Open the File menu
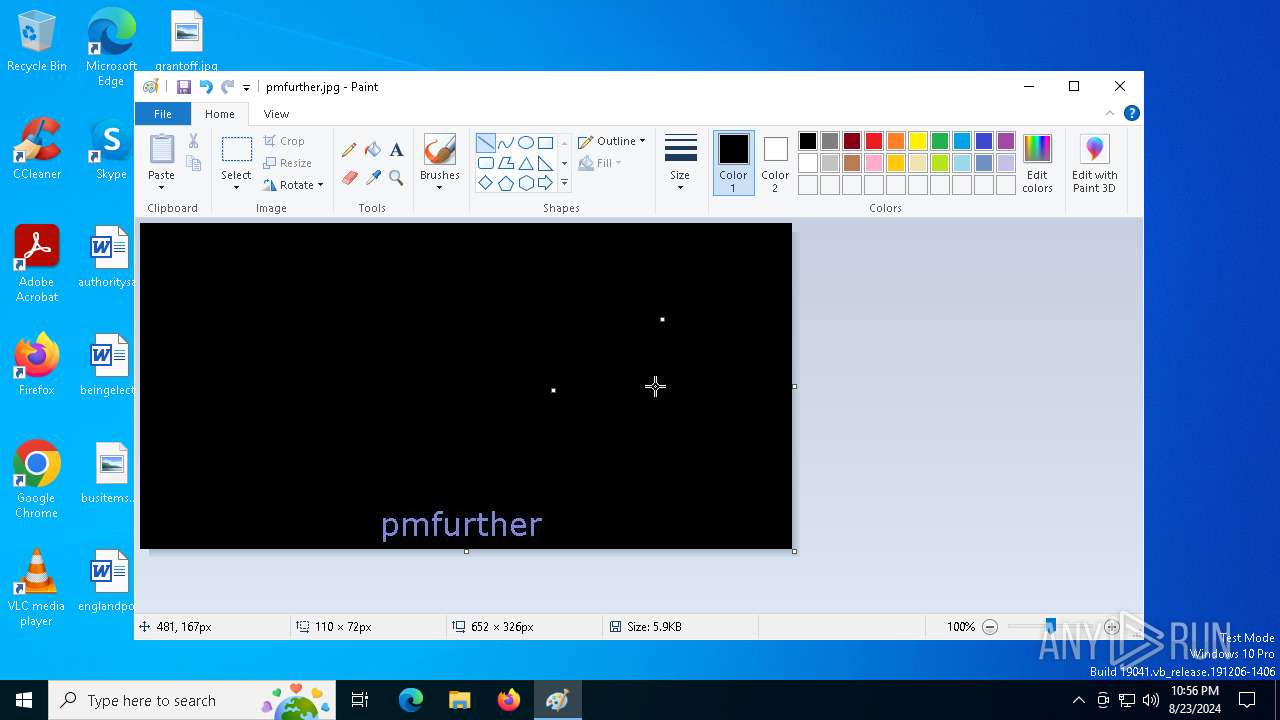1280x720 pixels. point(162,114)
